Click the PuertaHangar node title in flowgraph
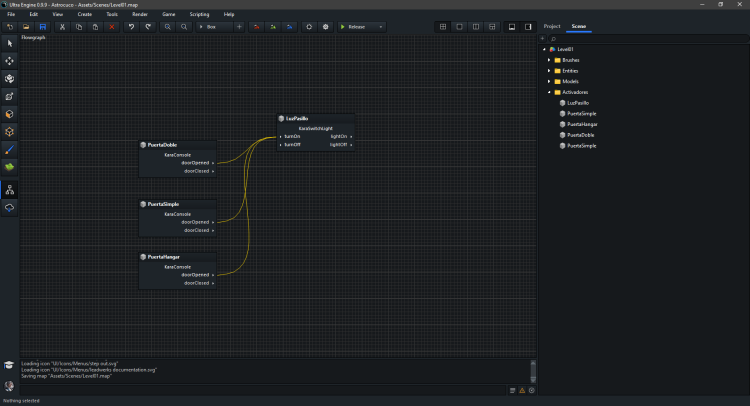Image resolution: width=750 pixels, height=406 pixels. [164, 257]
